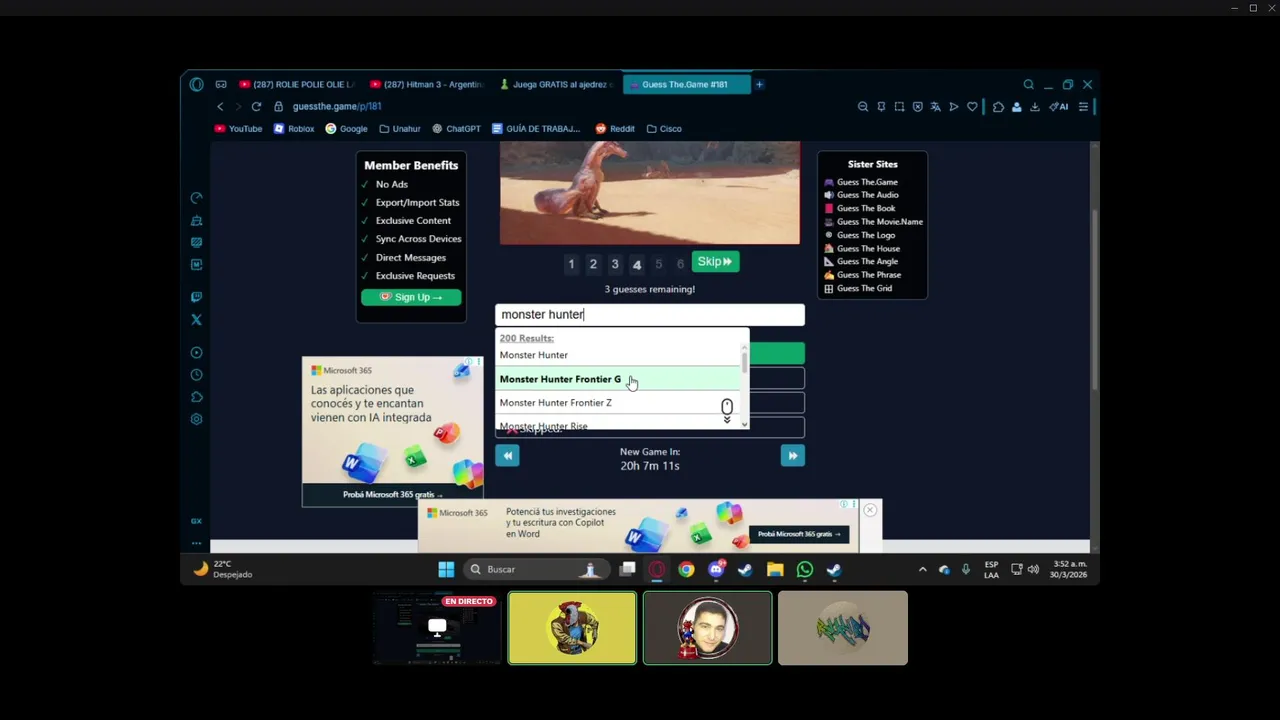Switch to Hitman 3 - Argentina tab
The height and width of the screenshot is (720, 1280).
[x=427, y=84]
